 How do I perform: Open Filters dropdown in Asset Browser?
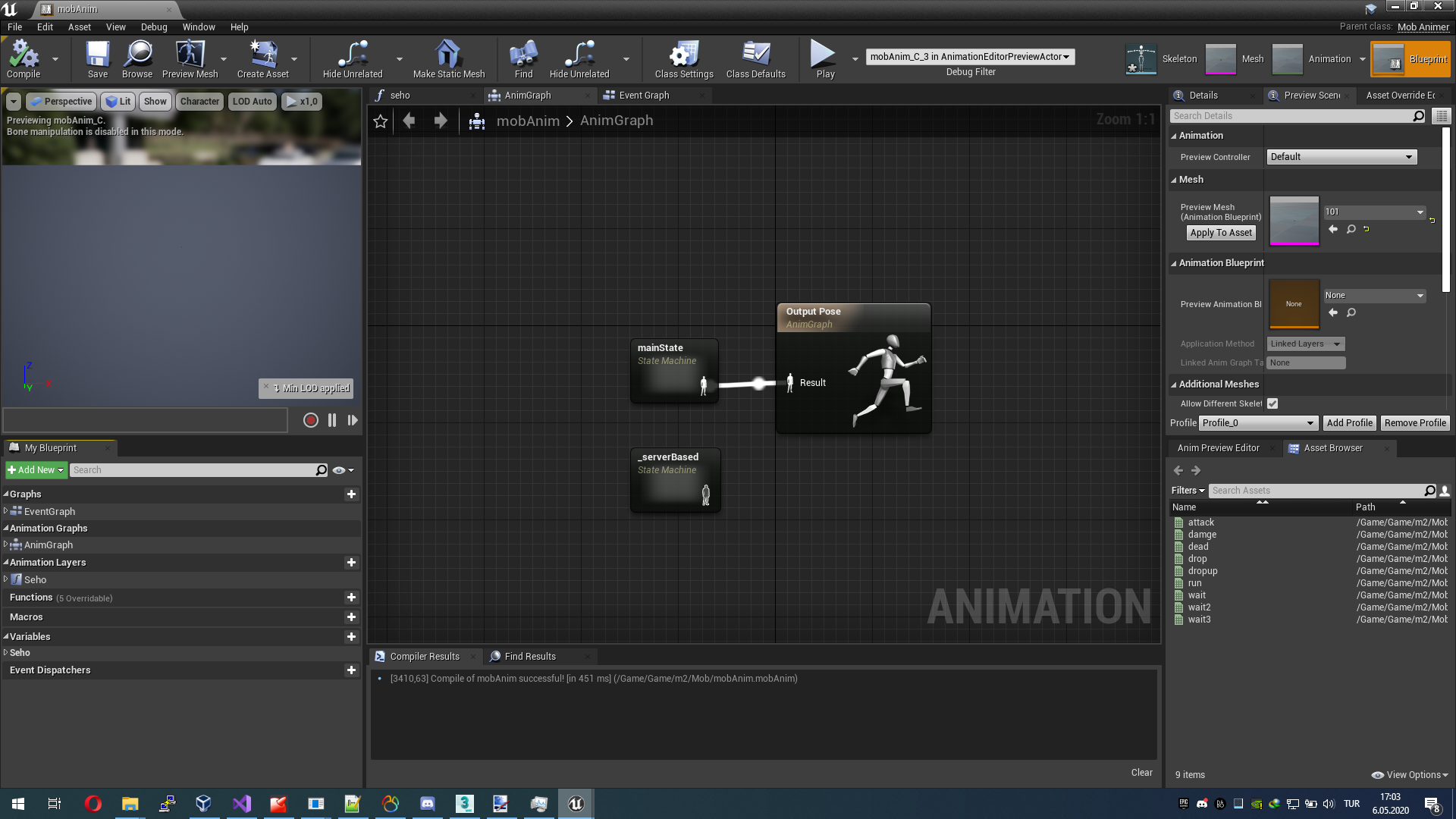(1188, 491)
